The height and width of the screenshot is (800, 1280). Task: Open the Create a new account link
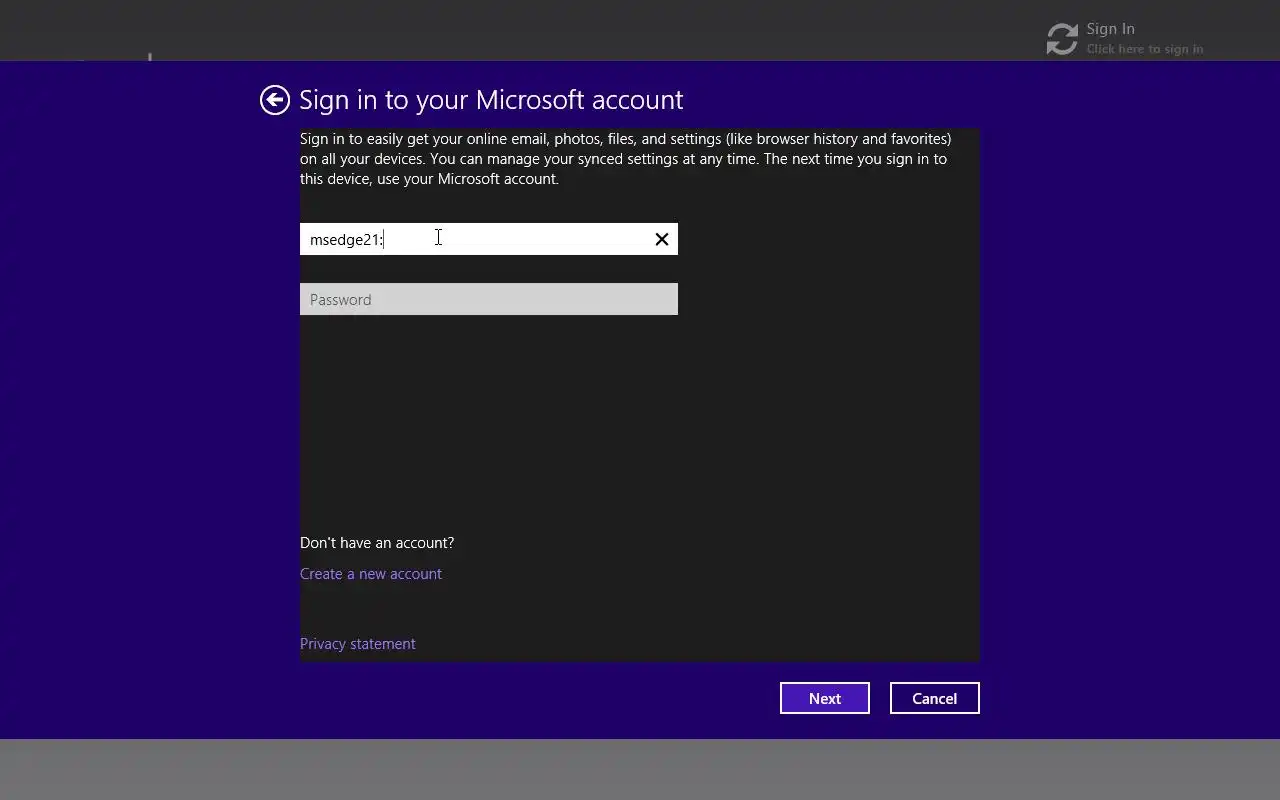tap(371, 574)
